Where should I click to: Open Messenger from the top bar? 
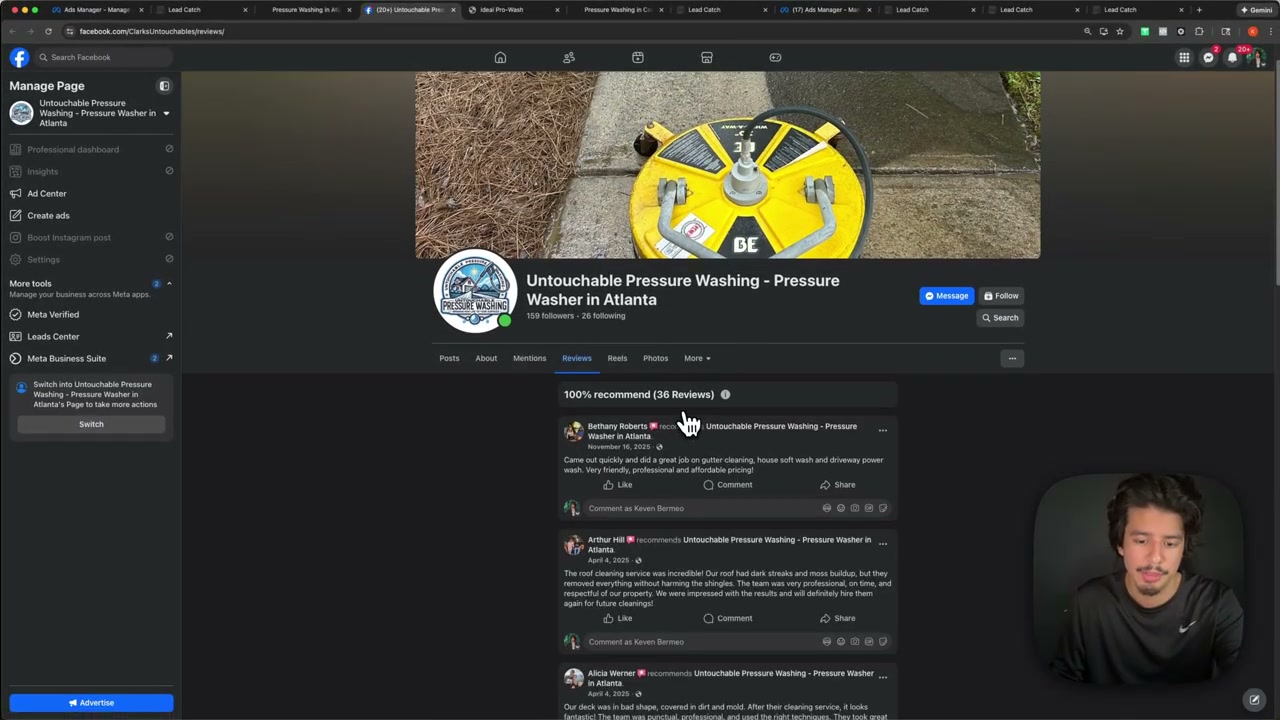tap(1208, 57)
